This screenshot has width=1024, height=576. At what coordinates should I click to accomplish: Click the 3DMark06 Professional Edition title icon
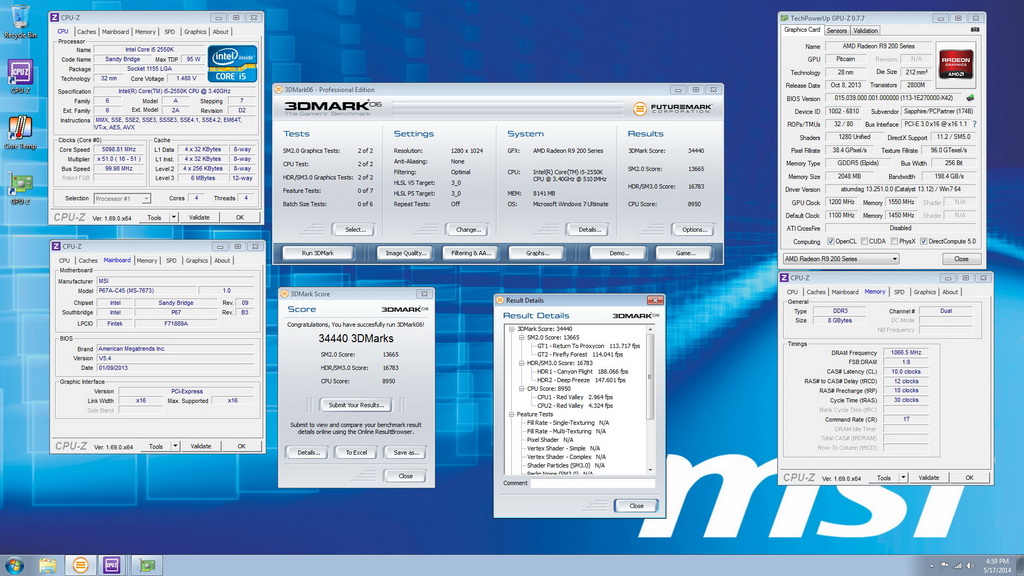tap(279, 89)
